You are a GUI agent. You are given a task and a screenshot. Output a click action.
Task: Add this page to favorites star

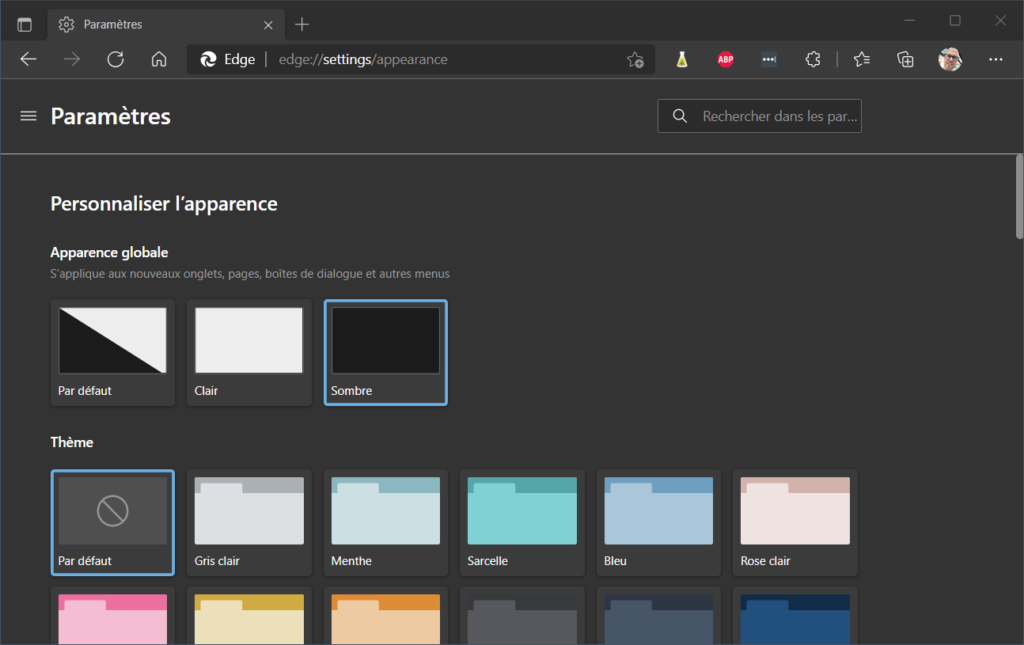click(635, 59)
